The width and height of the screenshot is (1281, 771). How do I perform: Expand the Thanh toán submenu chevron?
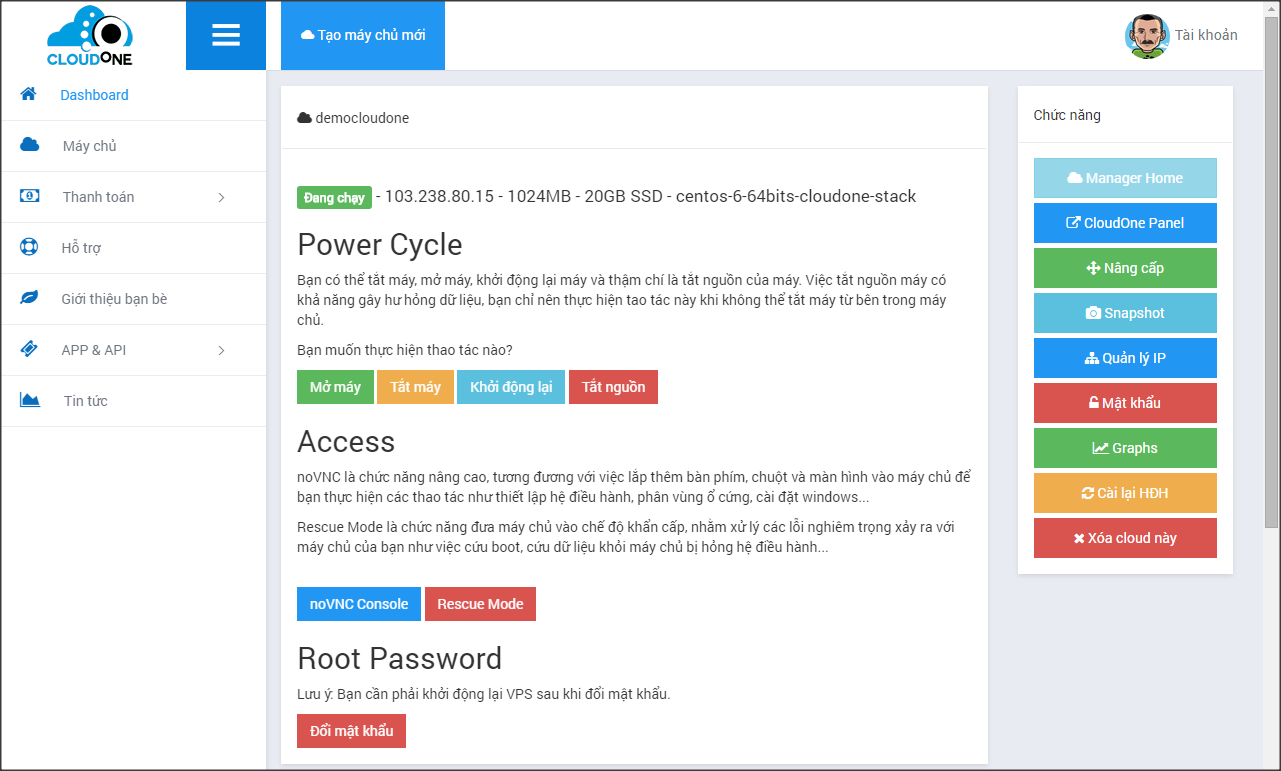click(x=221, y=197)
